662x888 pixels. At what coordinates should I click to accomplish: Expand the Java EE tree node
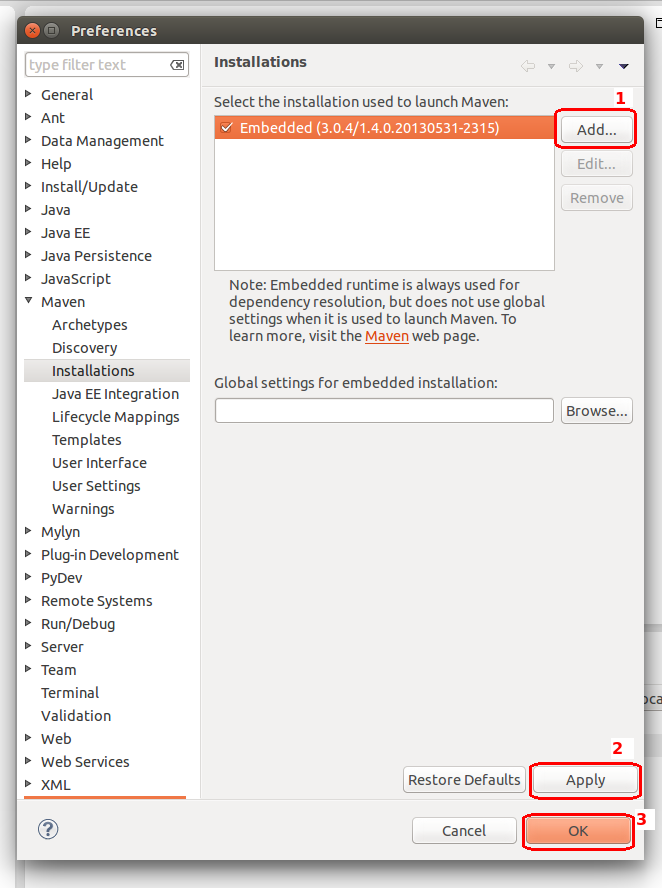(x=29, y=233)
